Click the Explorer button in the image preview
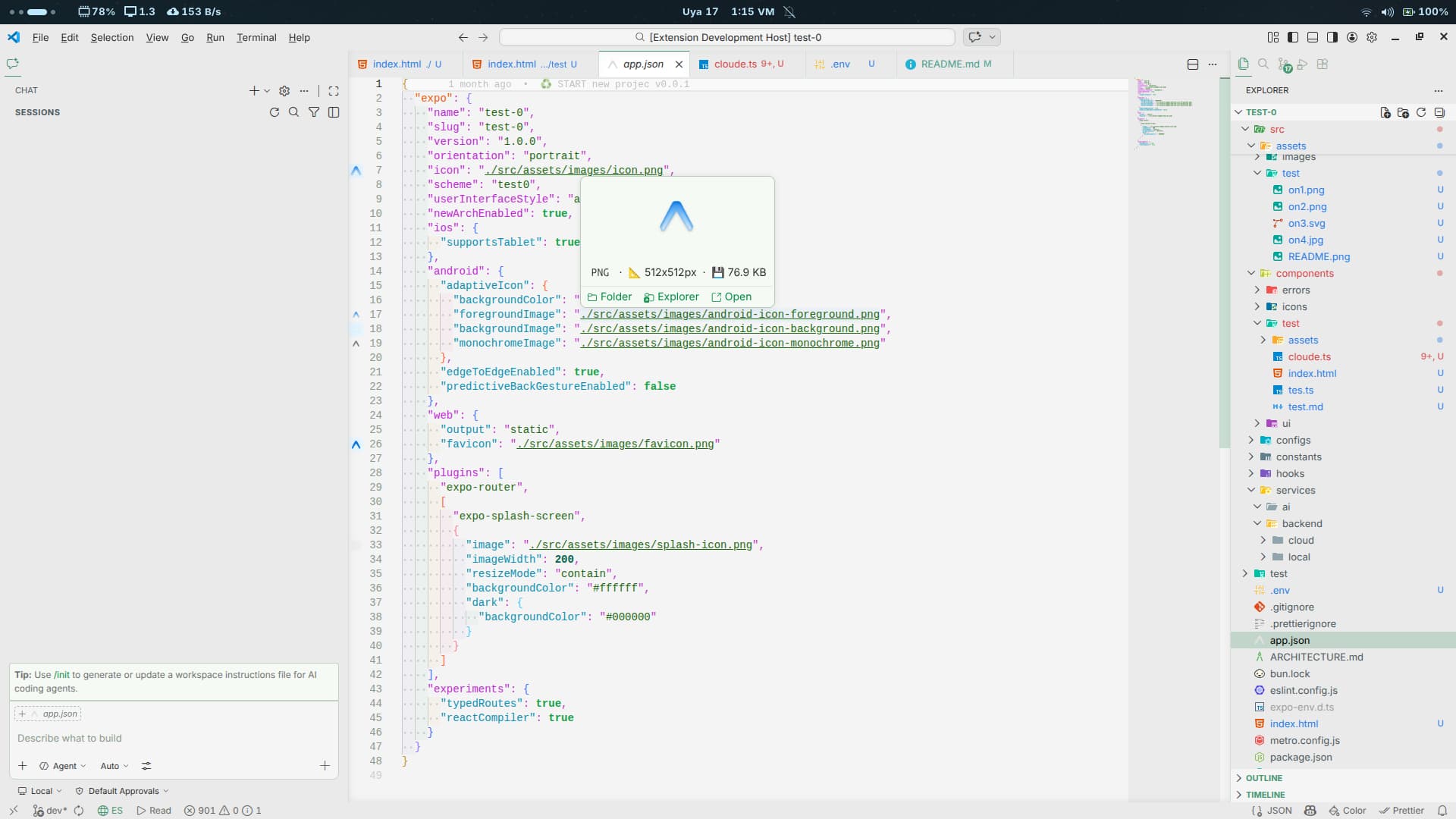This screenshot has height=819, width=1456. (x=671, y=297)
